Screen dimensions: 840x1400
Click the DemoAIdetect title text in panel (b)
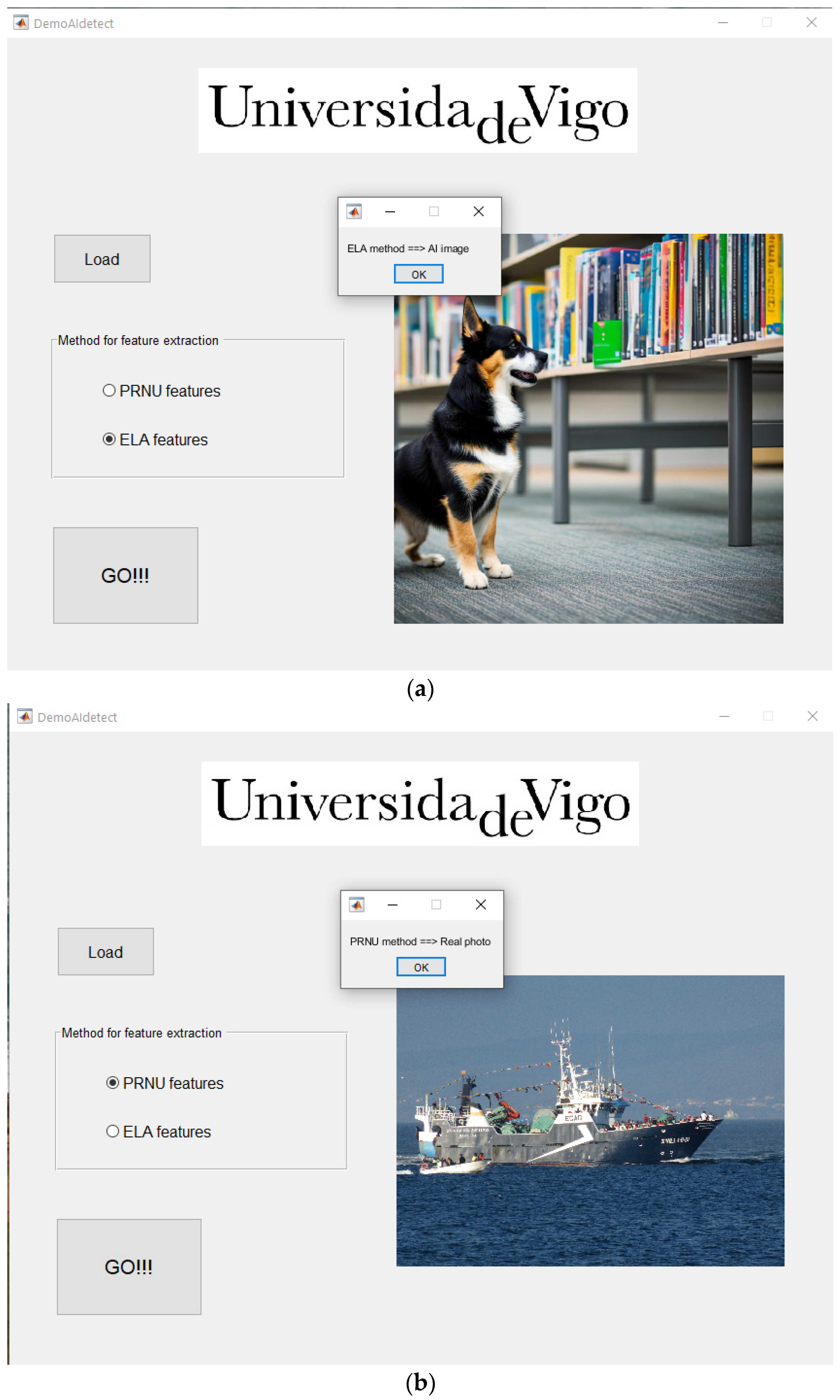pos(77,716)
